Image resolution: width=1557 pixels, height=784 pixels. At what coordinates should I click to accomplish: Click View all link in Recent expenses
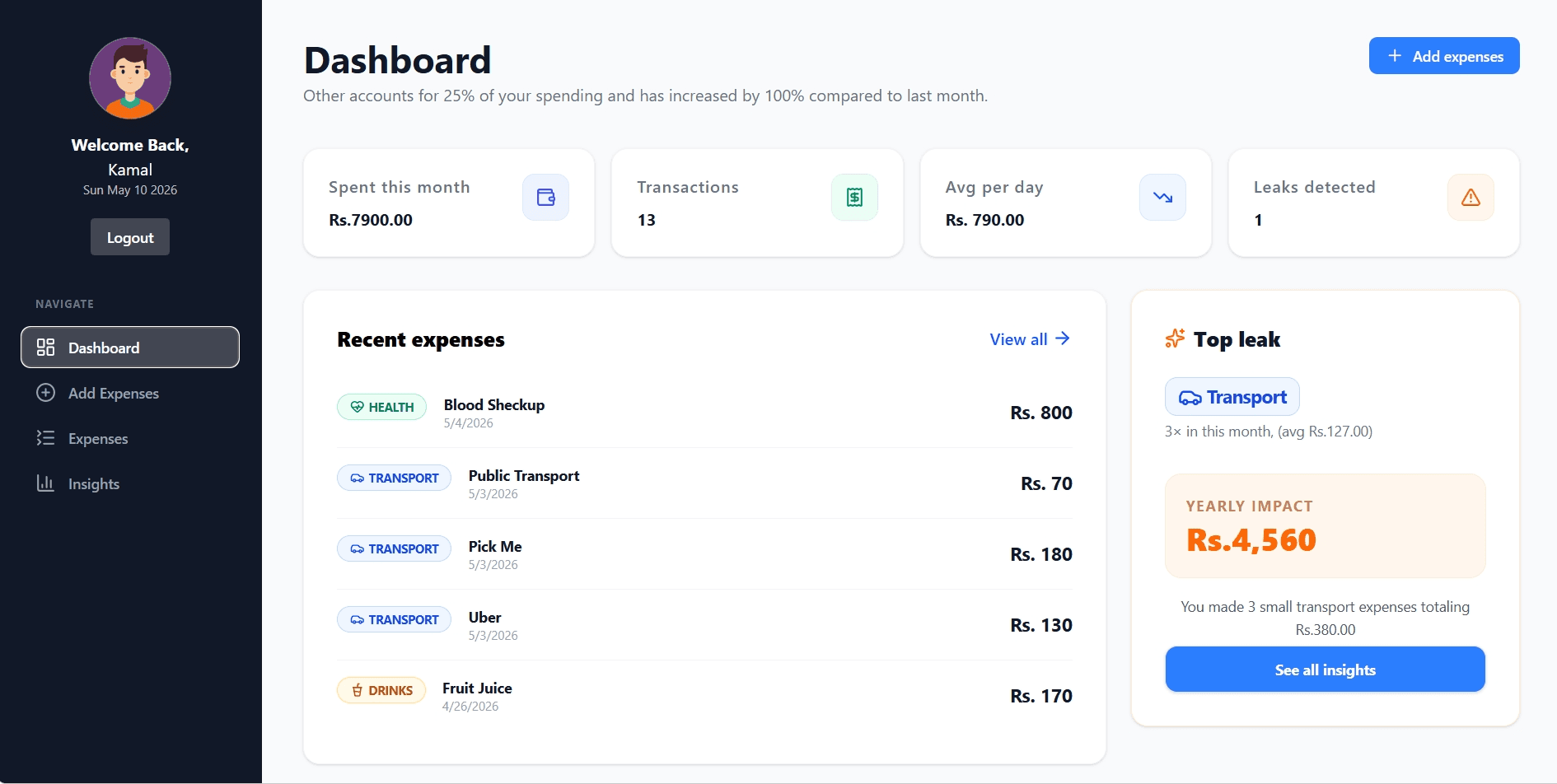[1030, 339]
